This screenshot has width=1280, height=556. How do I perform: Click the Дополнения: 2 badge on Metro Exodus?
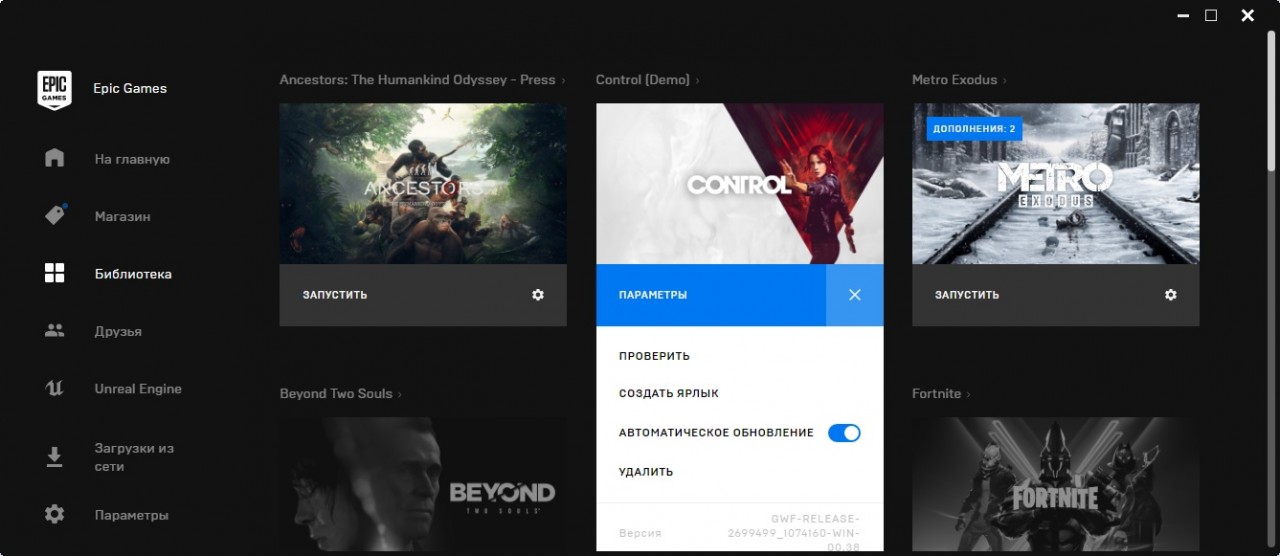pyautogui.click(x=974, y=129)
